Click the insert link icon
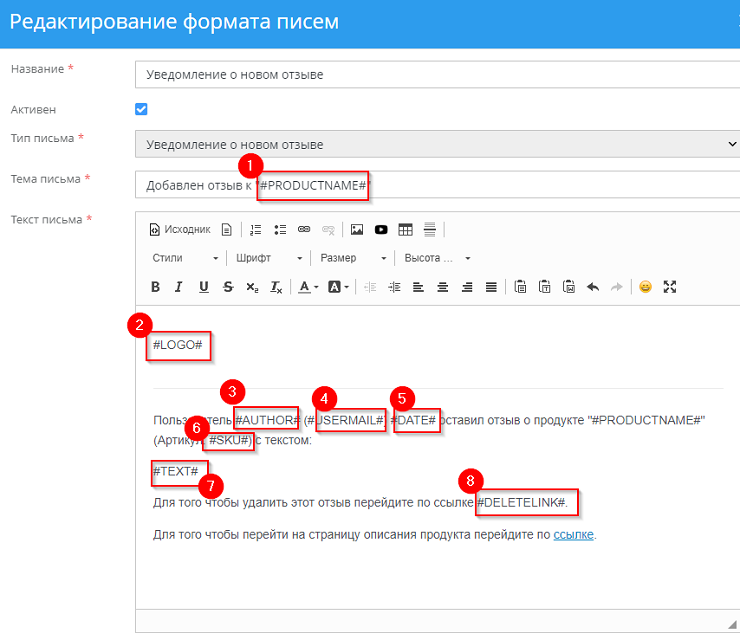Image resolution: width=740 pixels, height=640 pixels. coord(304,229)
